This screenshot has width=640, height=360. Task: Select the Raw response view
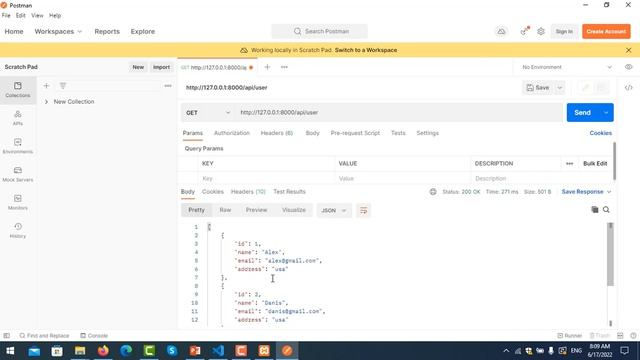click(225, 210)
